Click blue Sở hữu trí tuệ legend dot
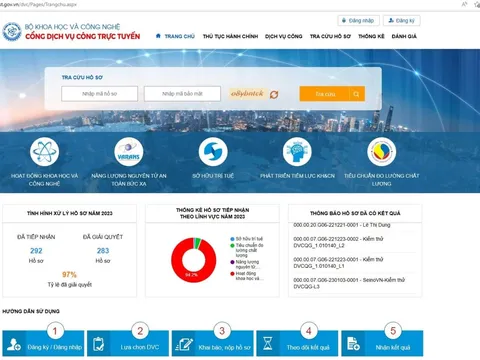 pos(232,239)
